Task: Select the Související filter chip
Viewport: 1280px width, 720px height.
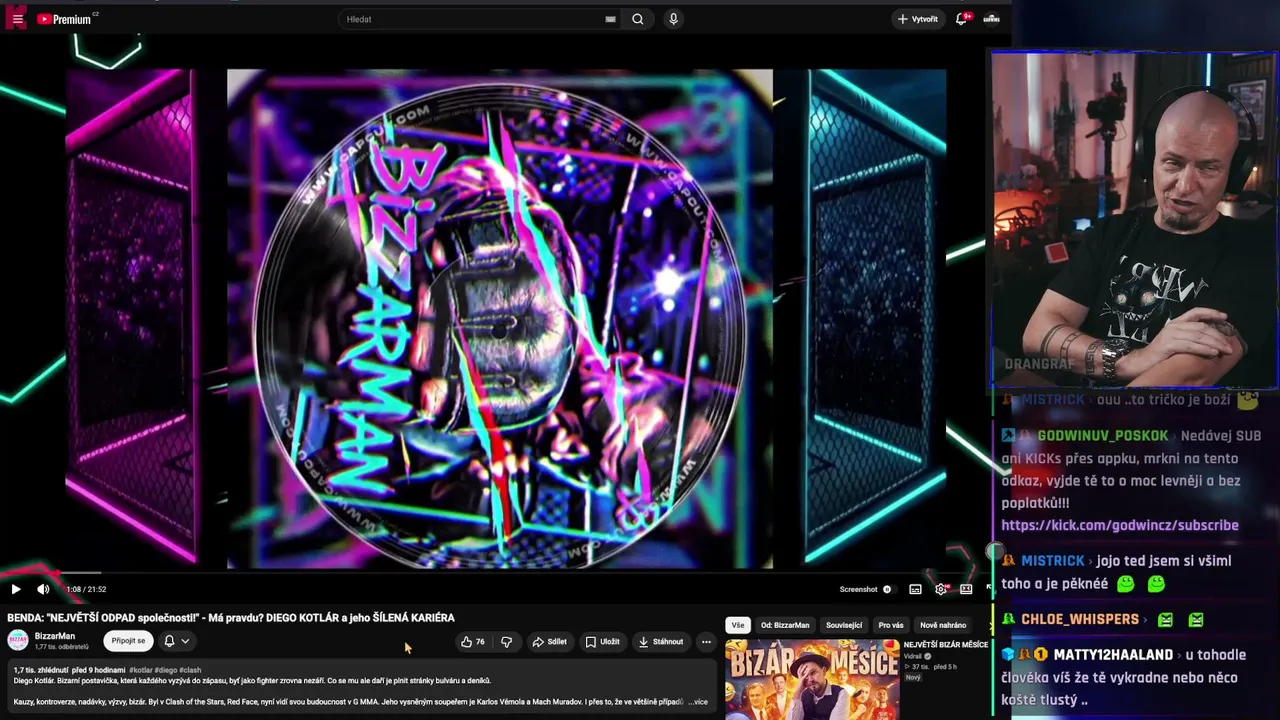Action: [x=844, y=625]
